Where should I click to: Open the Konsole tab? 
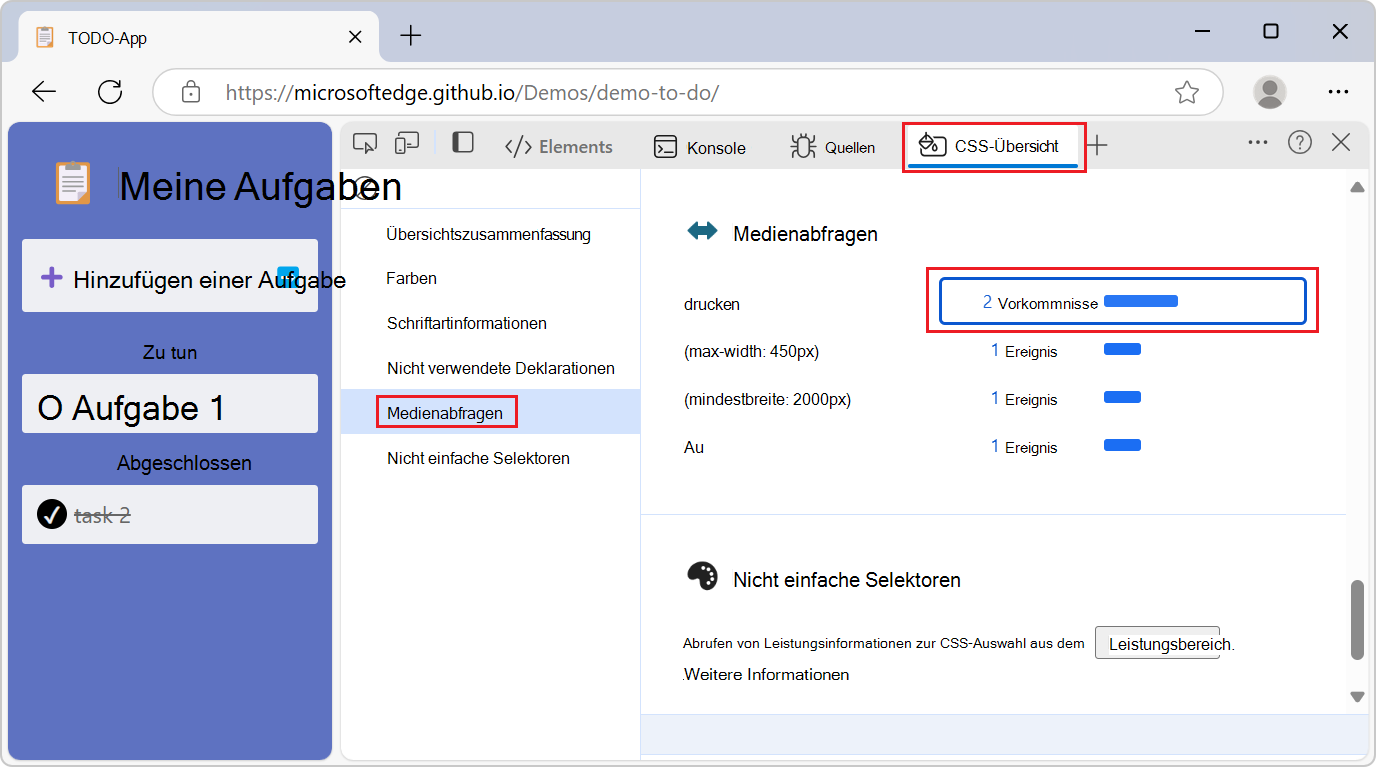(x=700, y=147)
